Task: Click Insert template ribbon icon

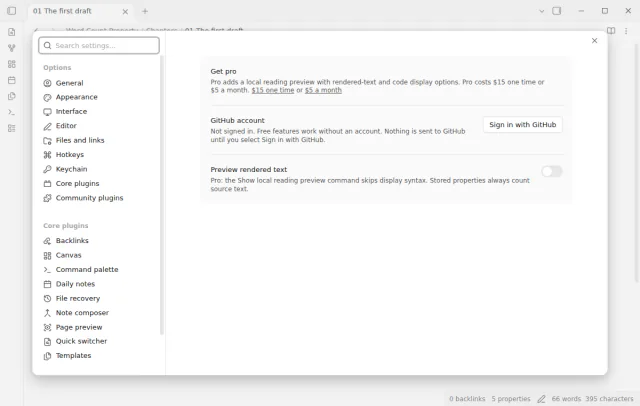Action: pyautogui.click(x=12, y=96)
